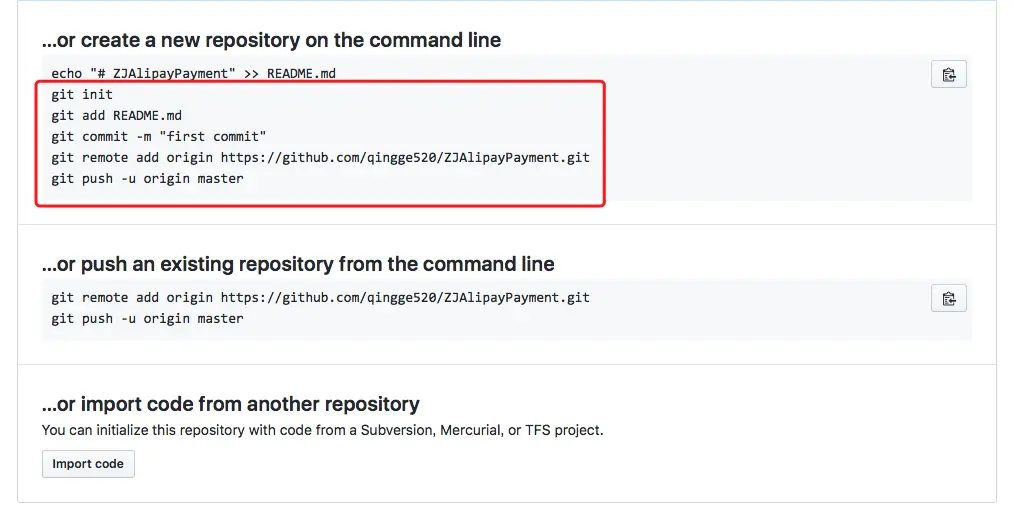Click the "git init" command line
Screen dimensions: 1014x515
(82, 94)
